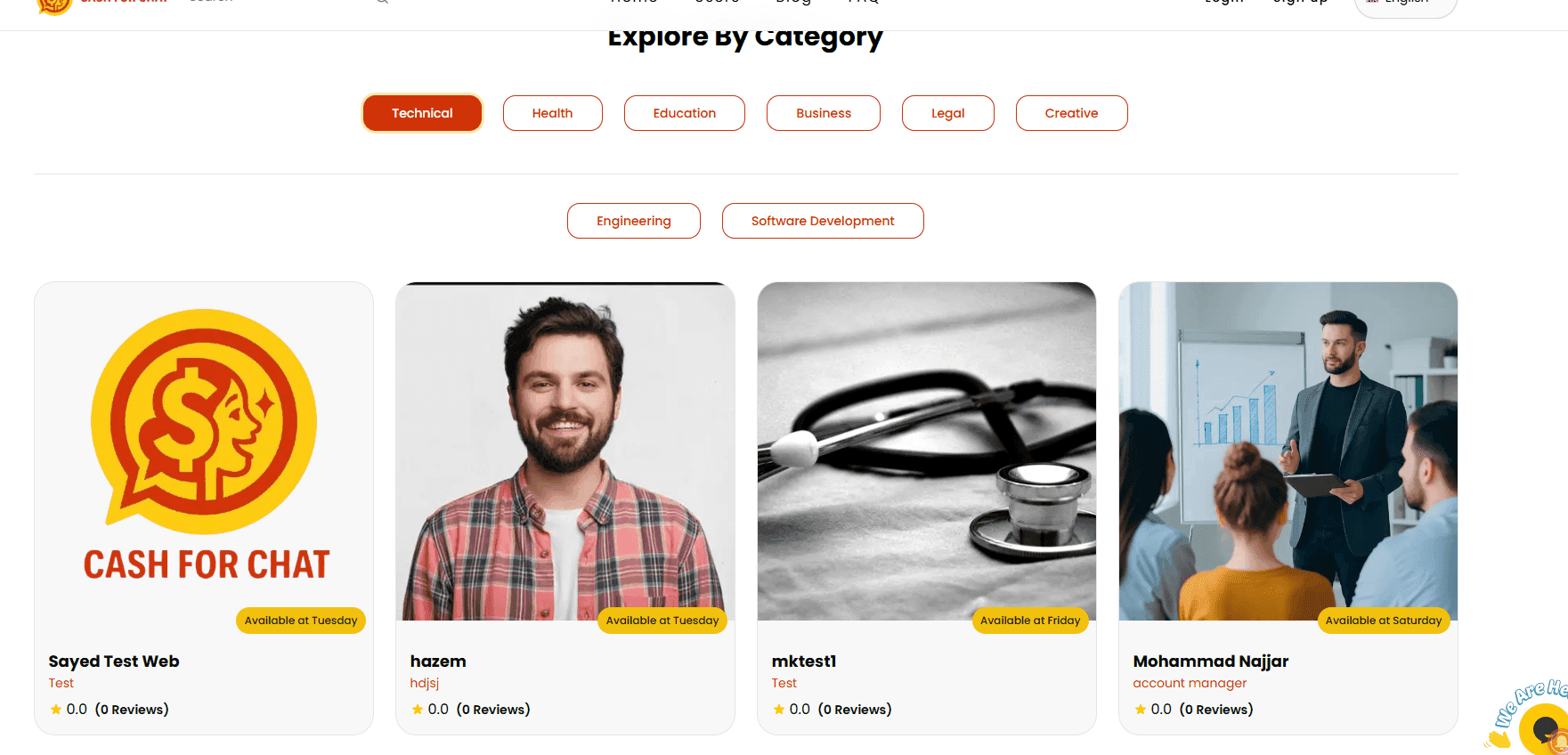The height and width of the screenshot is (755, 1568).
Task: Click the Cash For Chat logo card image
Action: [x=204, y=451]
